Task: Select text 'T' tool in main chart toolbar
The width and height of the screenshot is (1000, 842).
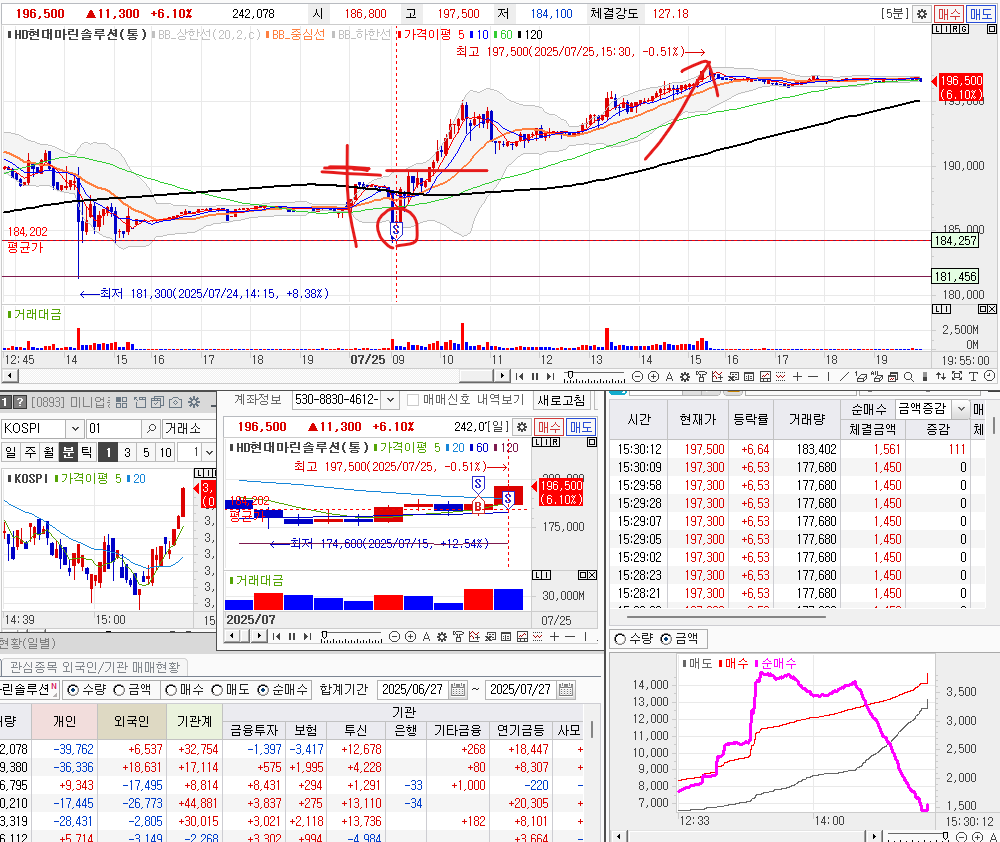Action: (x=973, y=376)
